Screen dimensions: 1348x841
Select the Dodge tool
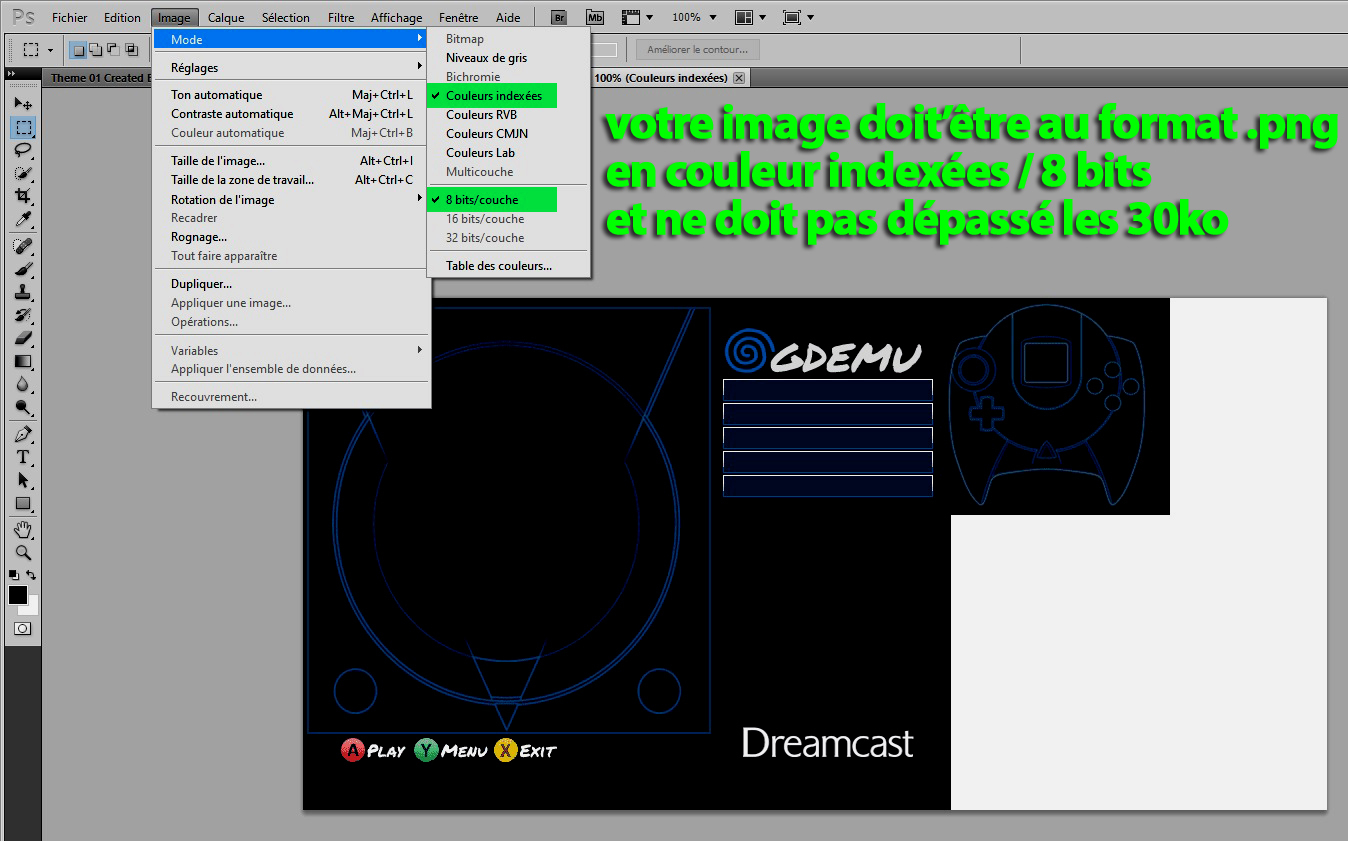click(x=23, y=407)
